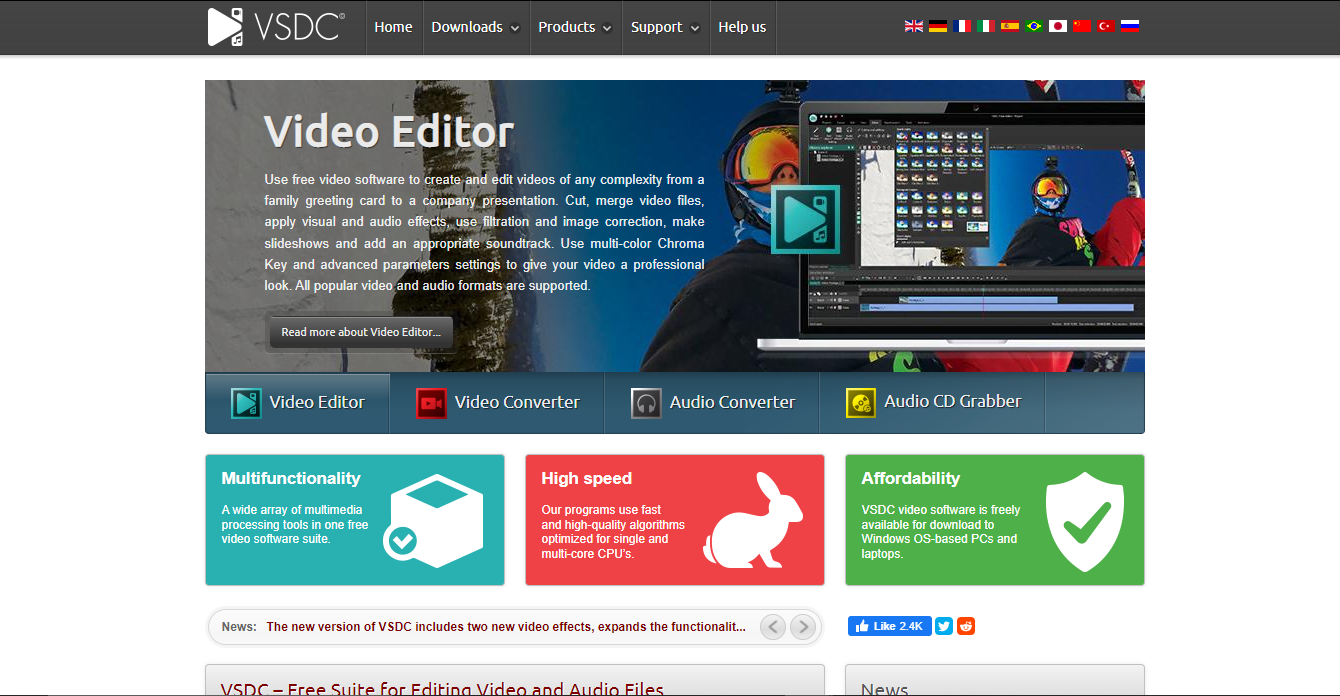Click the Affordability description text
The width and height of the screenshot is (1340, 696).
[941, 531]
